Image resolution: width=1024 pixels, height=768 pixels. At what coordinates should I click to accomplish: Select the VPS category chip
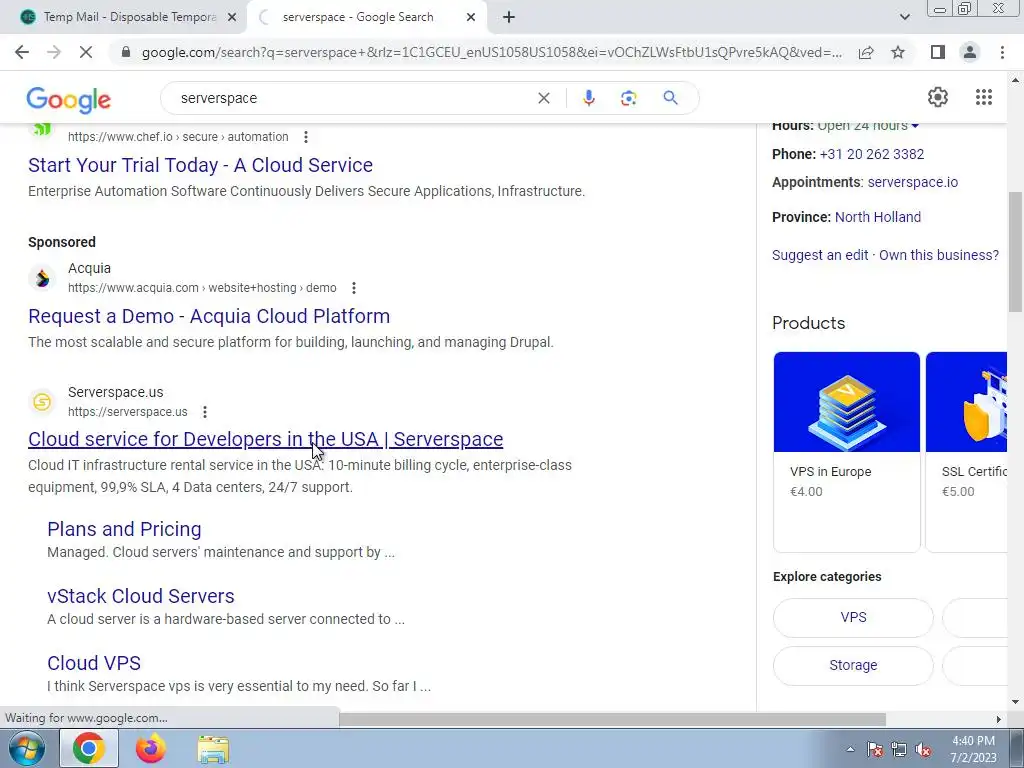pos(853,617)
